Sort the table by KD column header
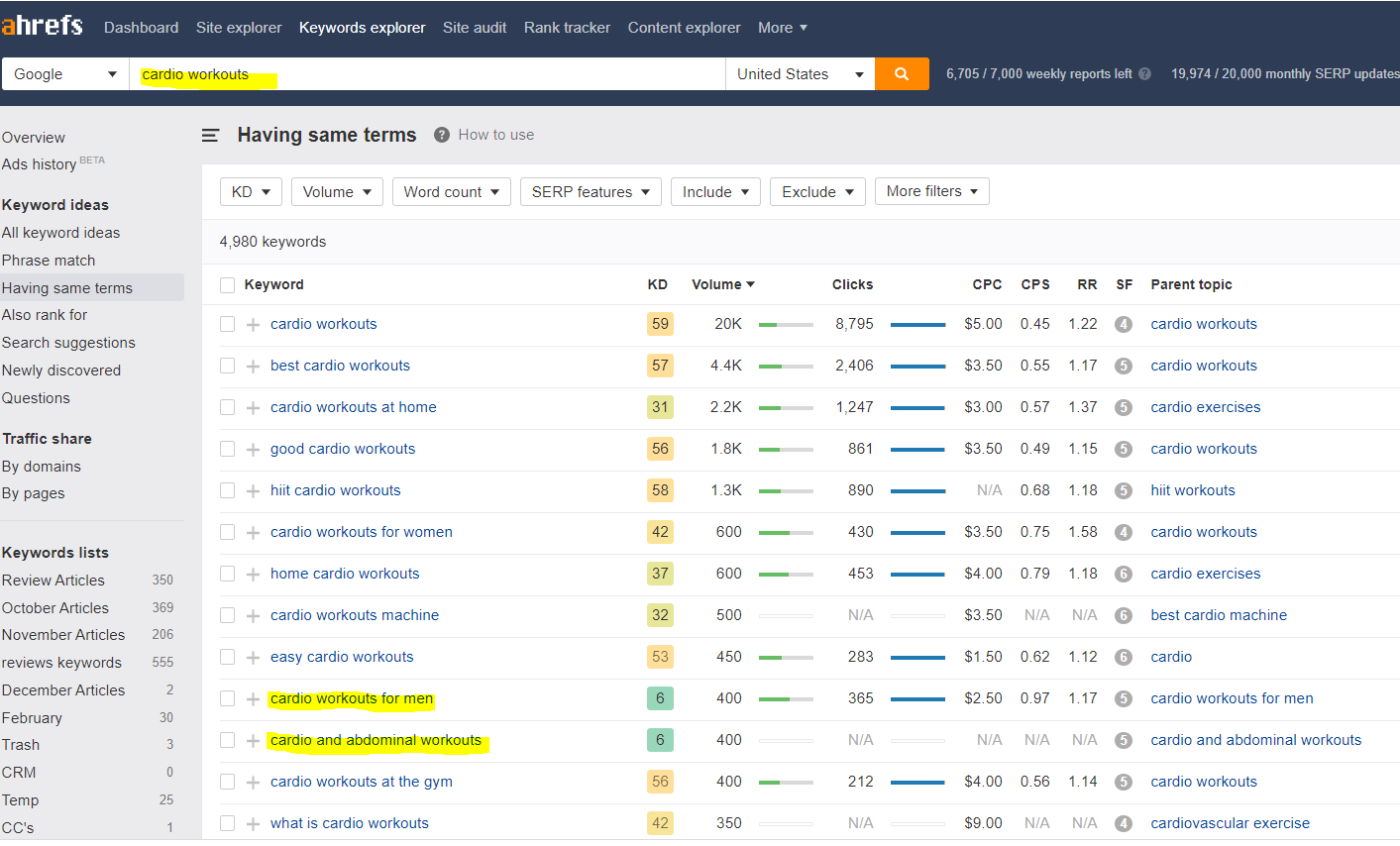Image resolution: width=1400 pixels, height=846 pixels. [658, 285]
